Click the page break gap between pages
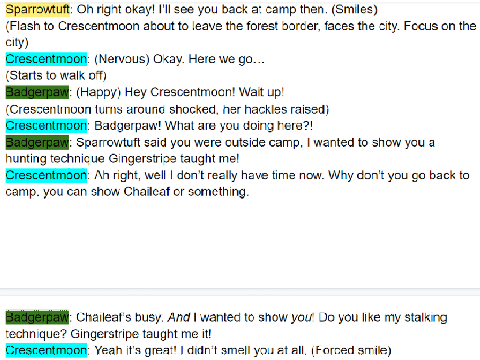 coord(240,292)
